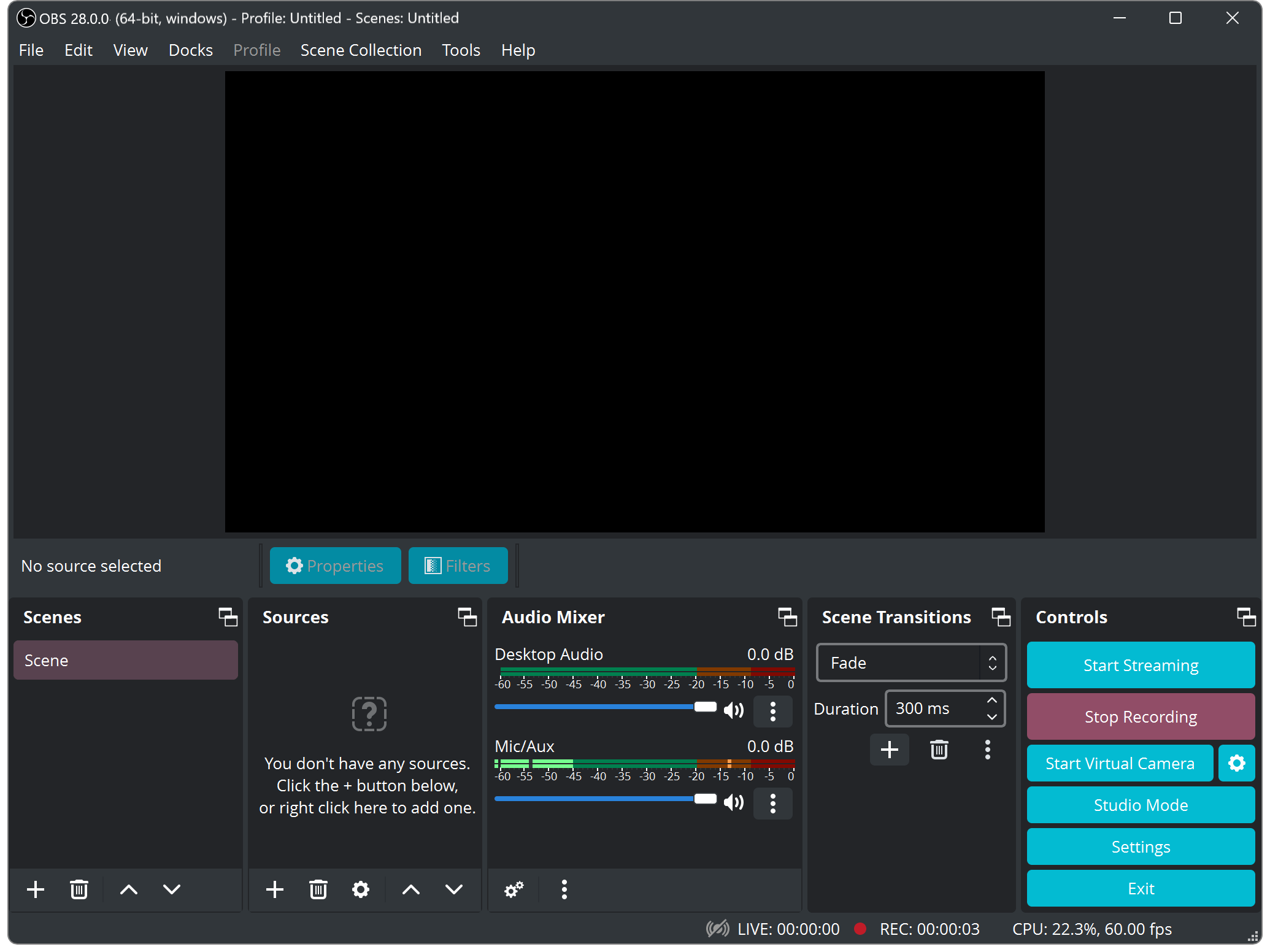This screenshot has width=1270, height=952.
Task: Open Desktop Audio options via three-dot icon
Action: tap(772, 712)
